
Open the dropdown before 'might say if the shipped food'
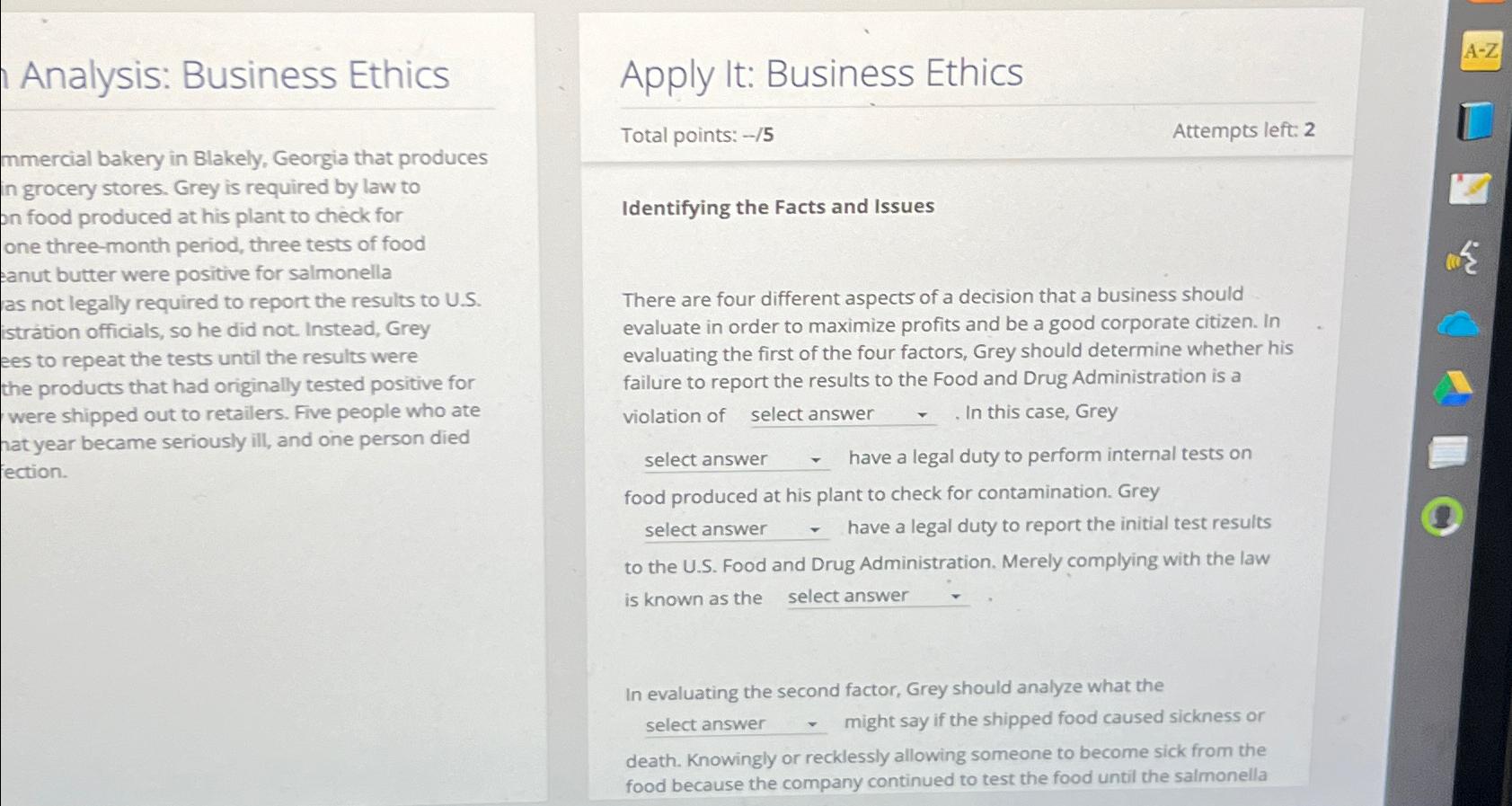pyautogui.click(x=732, y=725)
